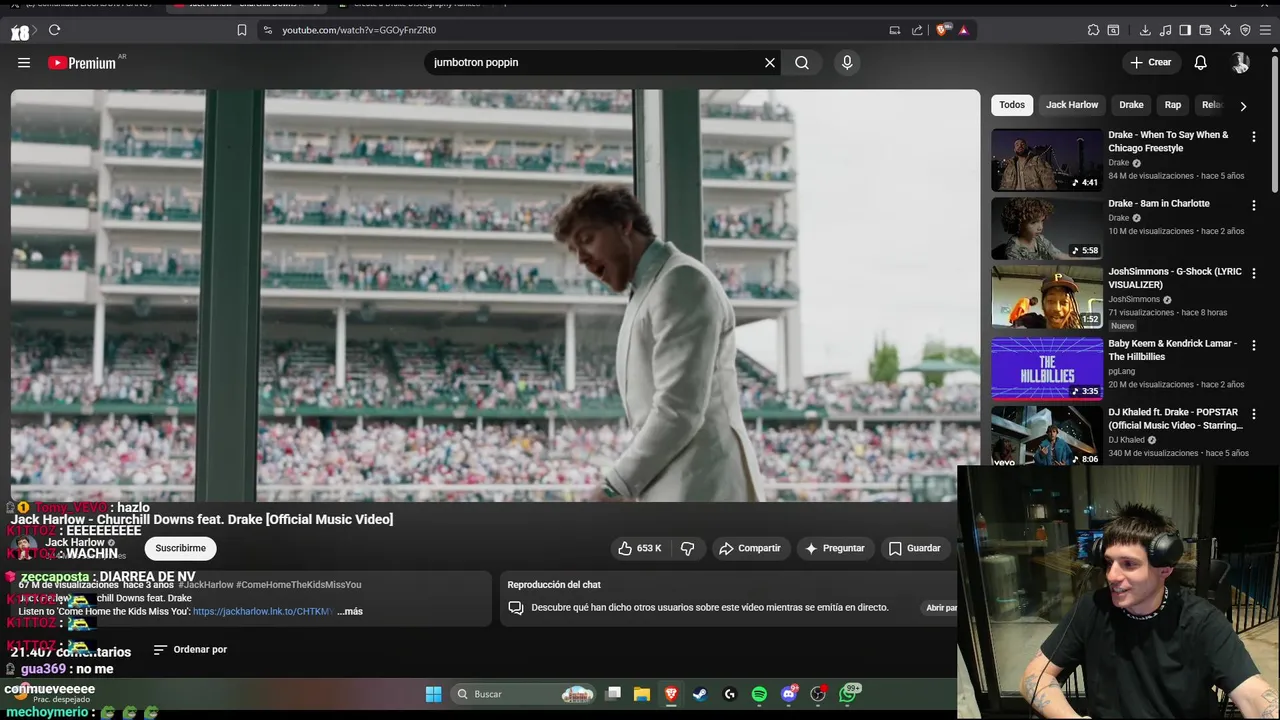Open Brave Shields lion icon
Image resolution: width=1280 pixels, height=720 pixels.
coord(942,30)
